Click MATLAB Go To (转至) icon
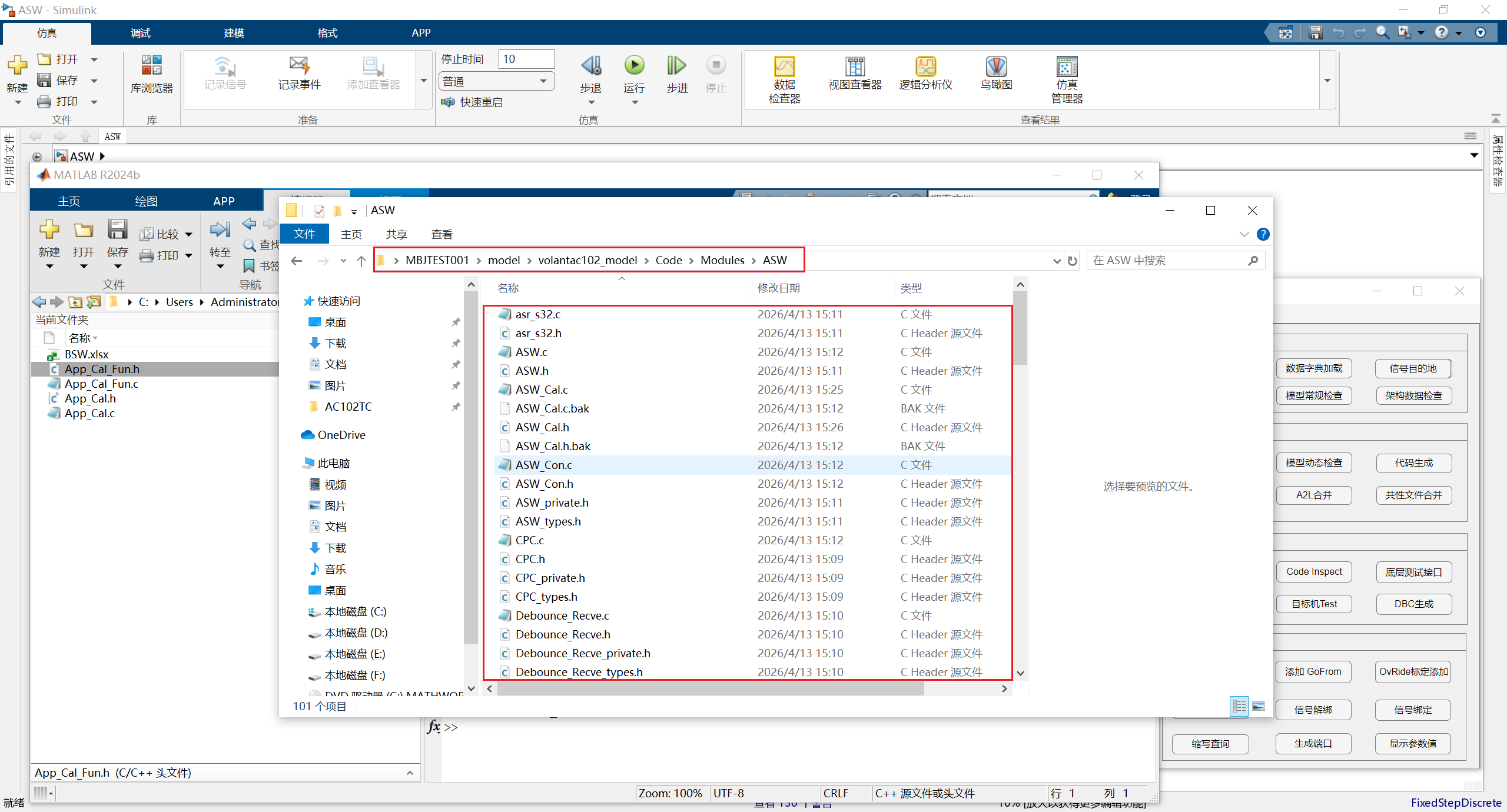The height and width of the screenshot is (812, 1507). 220,230
